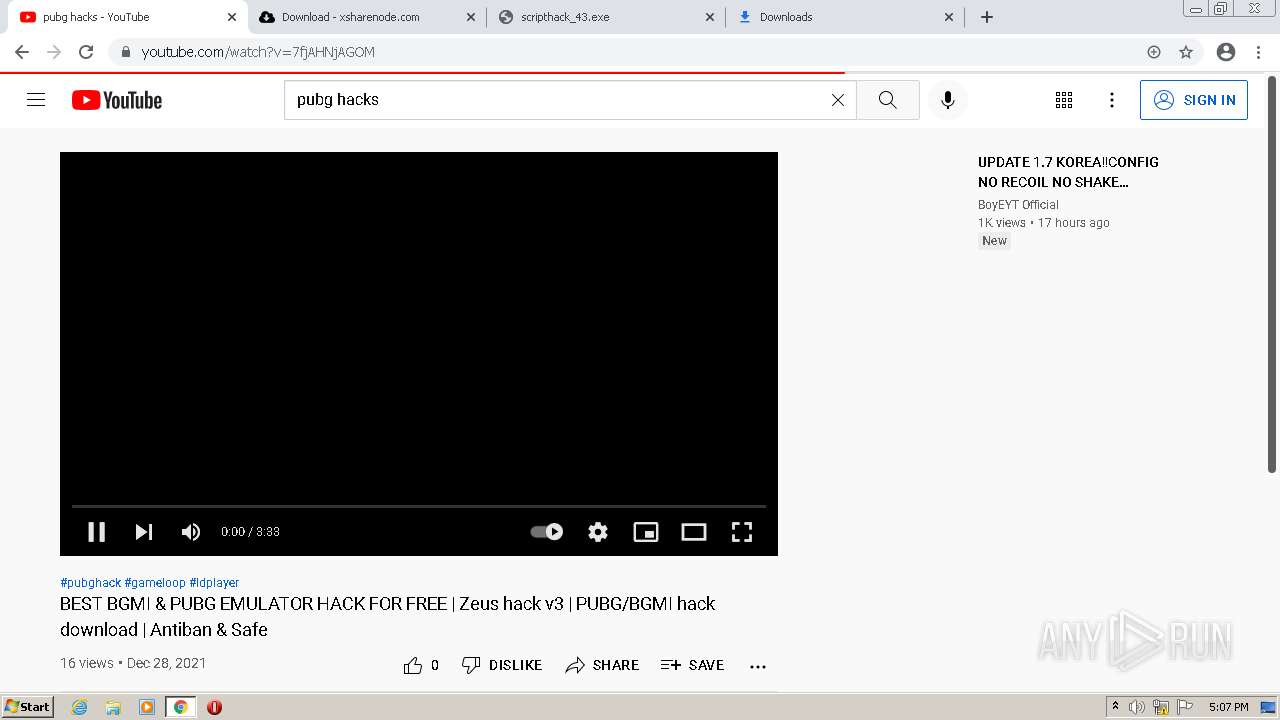
Task: Open the YouTube hamburger guide menu
Action: pyautogui.click(x=36, y=100)
